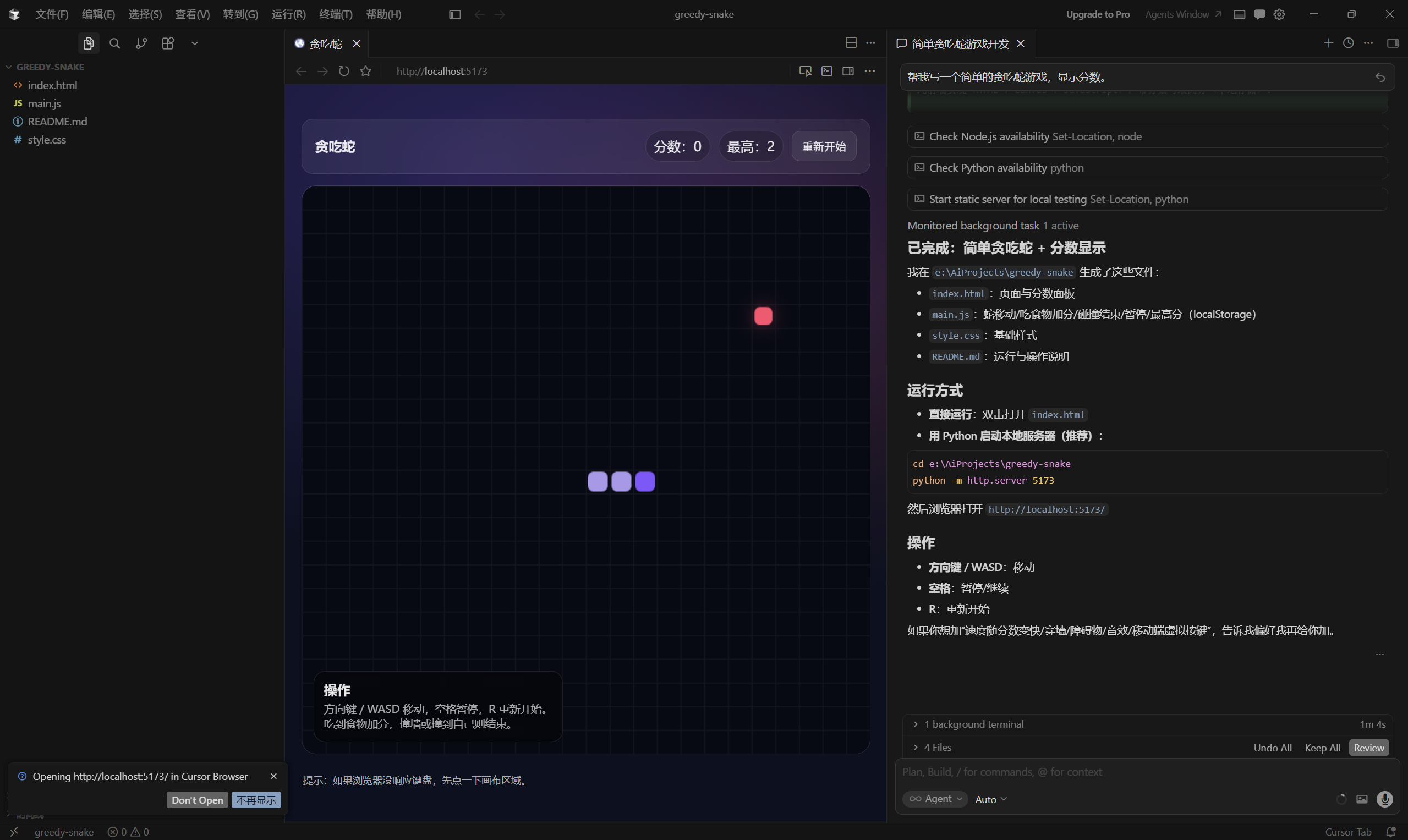Click 不再显示 in notification
1408x840 pixels.
point(256,800)
